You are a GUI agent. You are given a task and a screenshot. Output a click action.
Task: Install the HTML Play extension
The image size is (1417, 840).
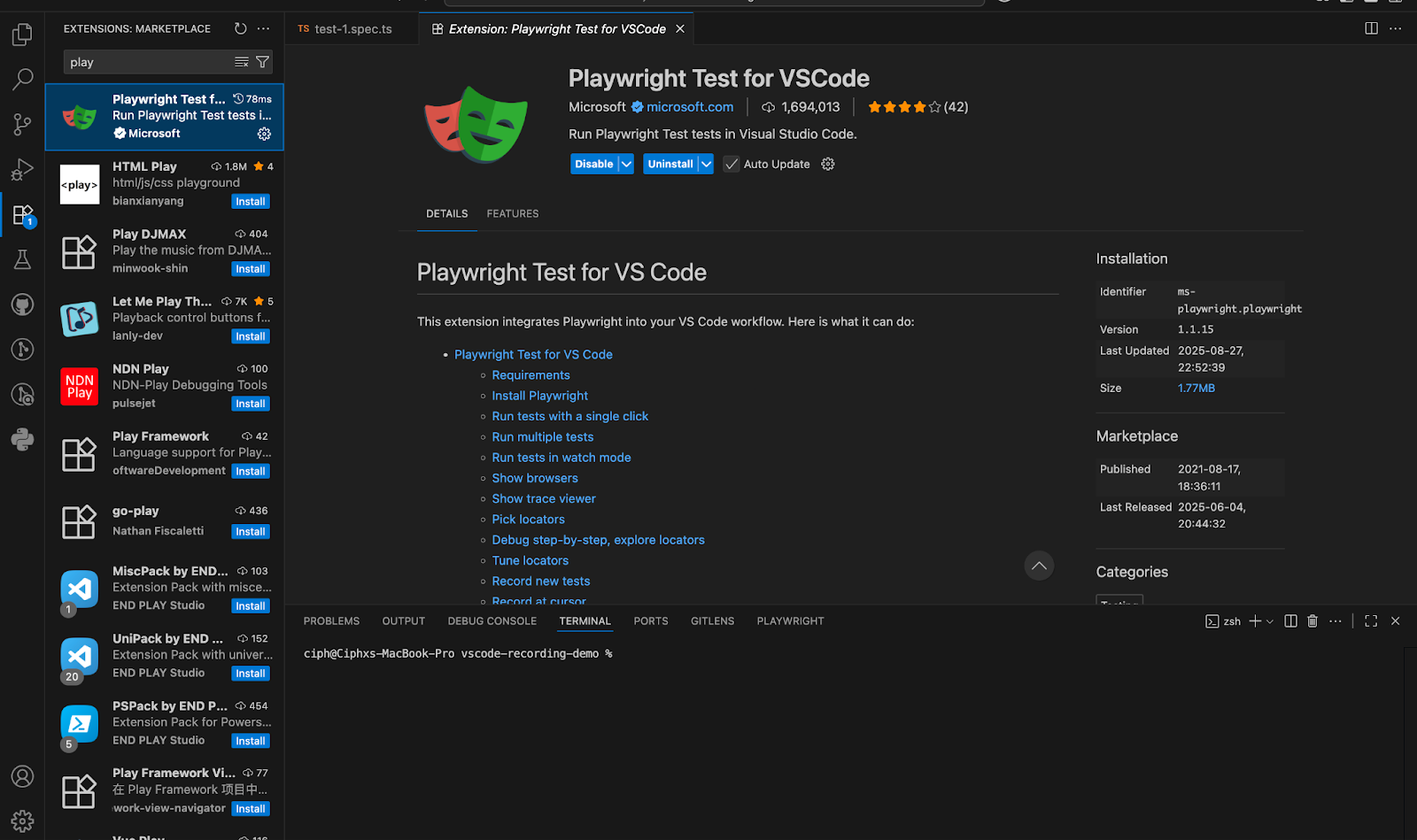click(x=251, y=202)
